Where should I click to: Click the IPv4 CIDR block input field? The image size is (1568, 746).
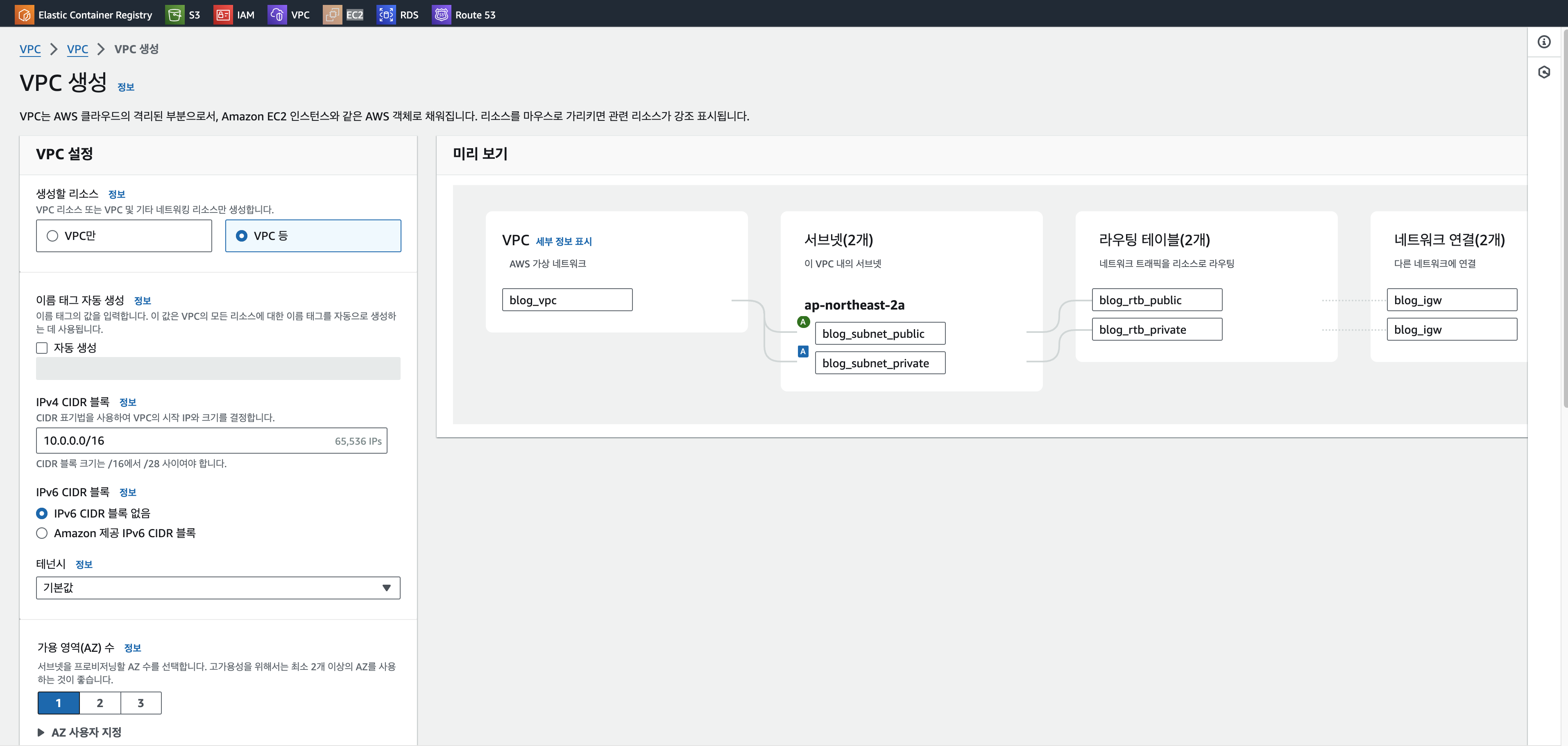tap(183, 441)
